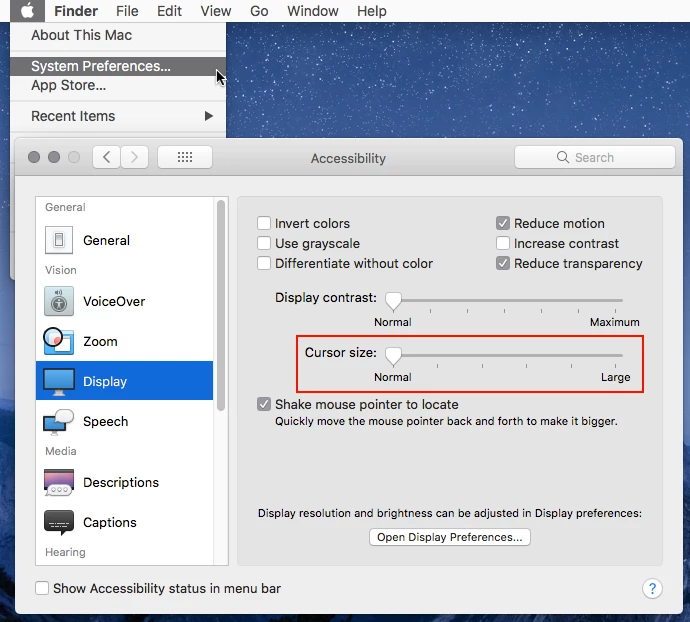Image resolution: width=690 pixels, height=622 pixels.
Task: Enable Increase contrast checkbox
Action: tap(503, 243)
